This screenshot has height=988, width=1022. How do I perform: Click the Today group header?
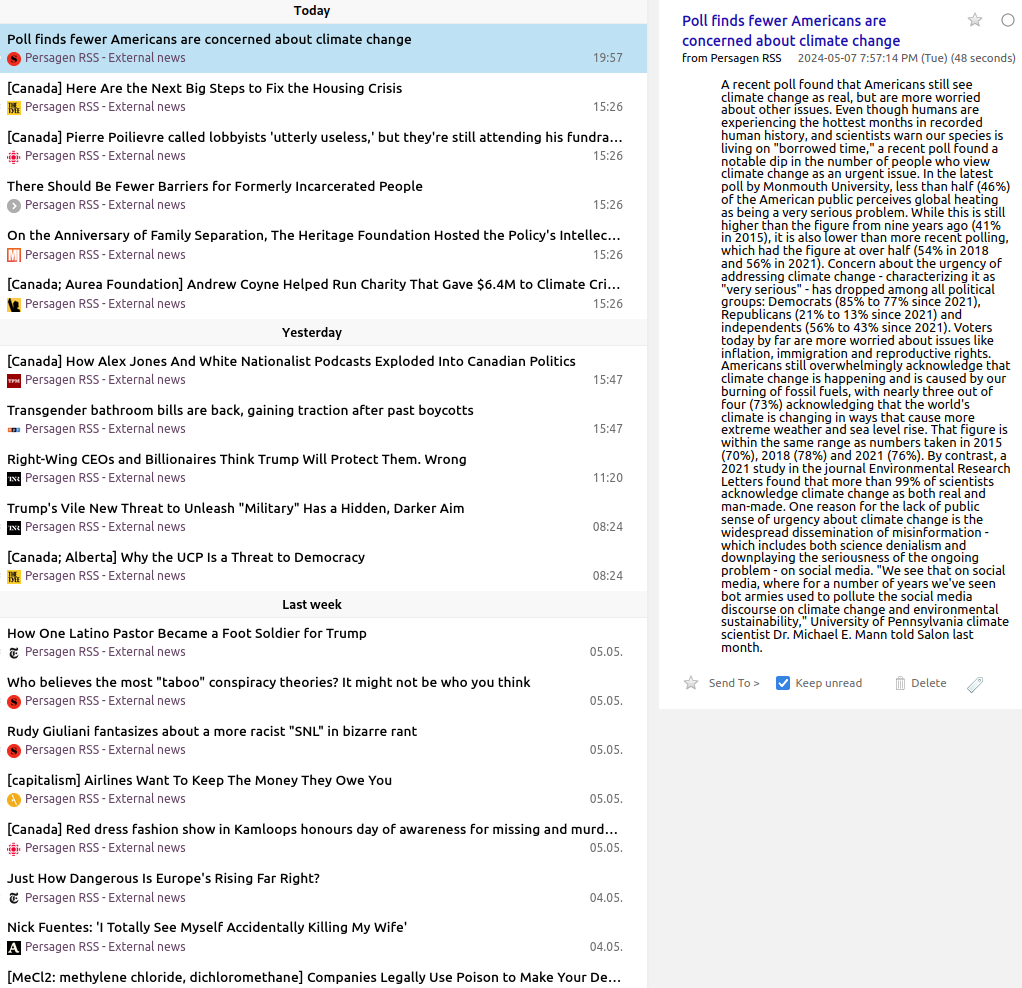coord(312,10)
